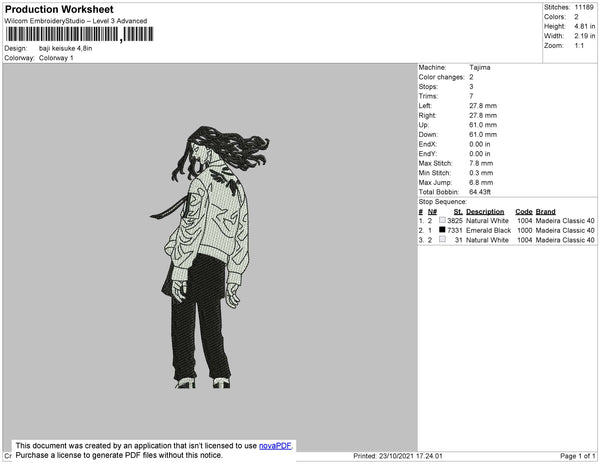This screenshot has height=464, width=600.
Task: Click the first Natural White swatch in row 1
Action: point(442,220)
